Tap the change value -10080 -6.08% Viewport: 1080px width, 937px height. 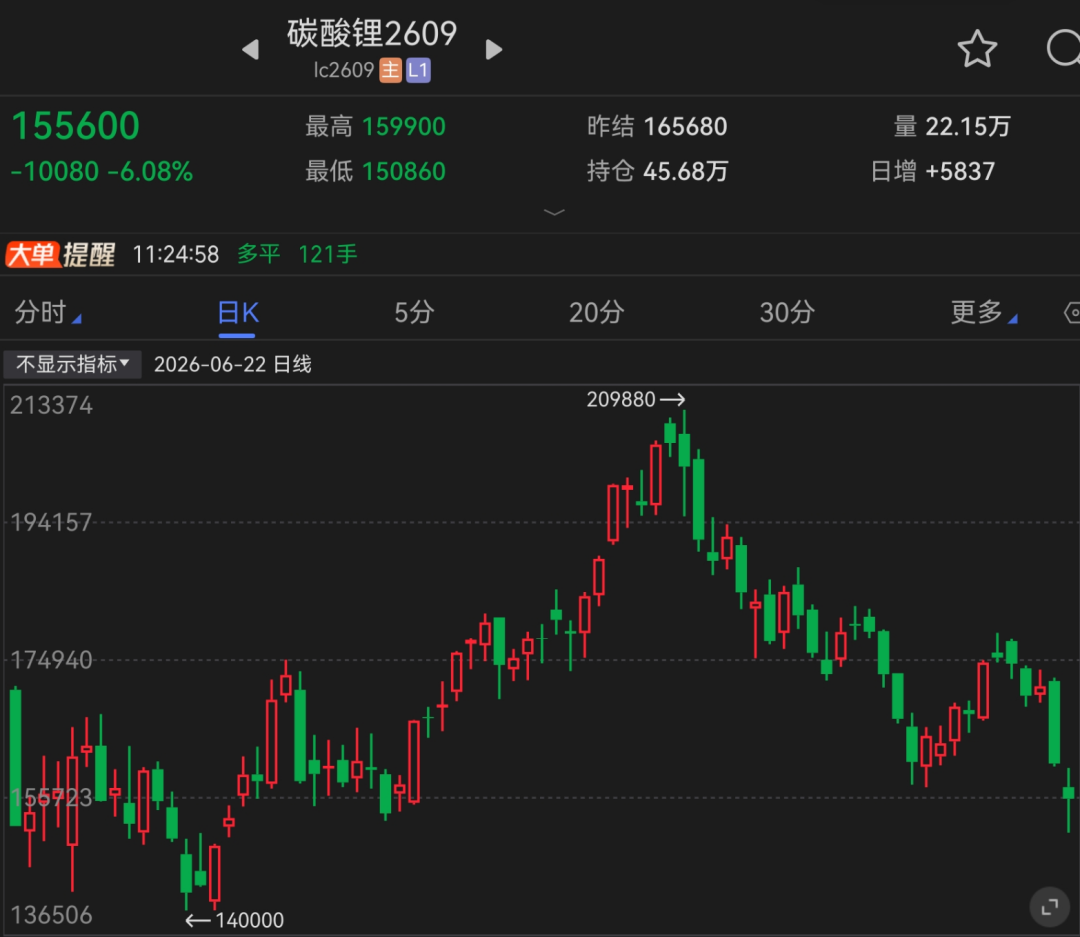102,172
